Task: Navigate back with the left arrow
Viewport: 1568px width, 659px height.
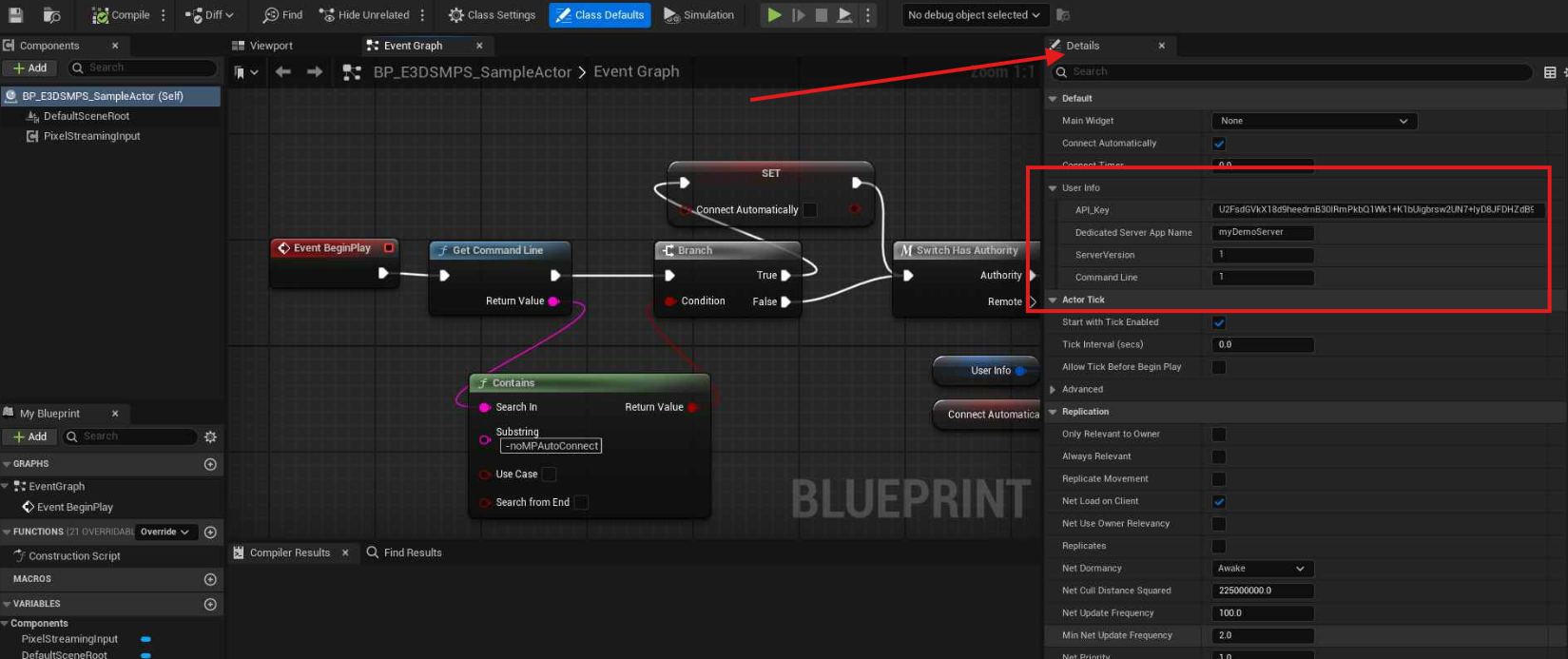Action: [x=283, y=72]
